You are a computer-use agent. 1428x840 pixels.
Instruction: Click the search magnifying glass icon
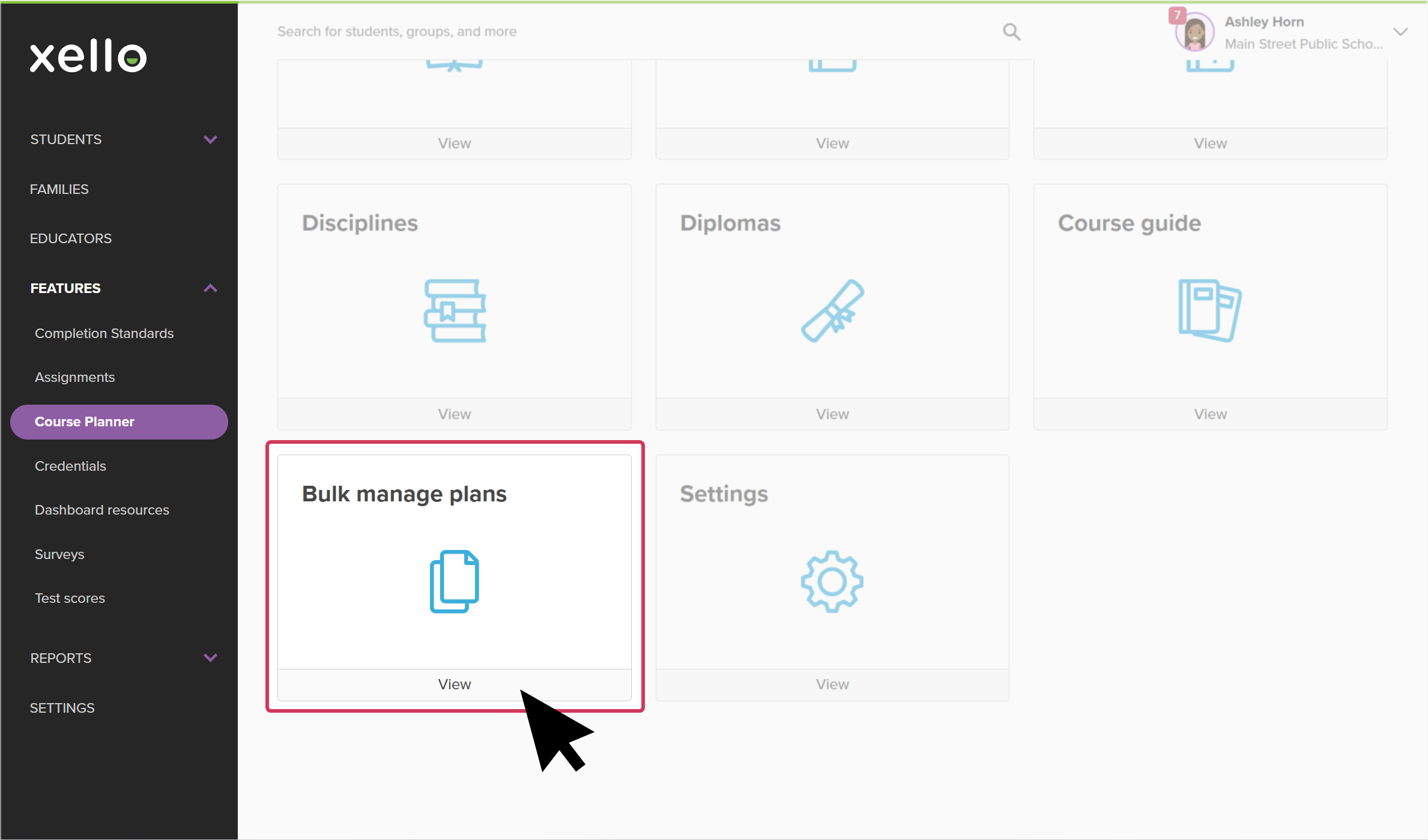point(1011,32)
